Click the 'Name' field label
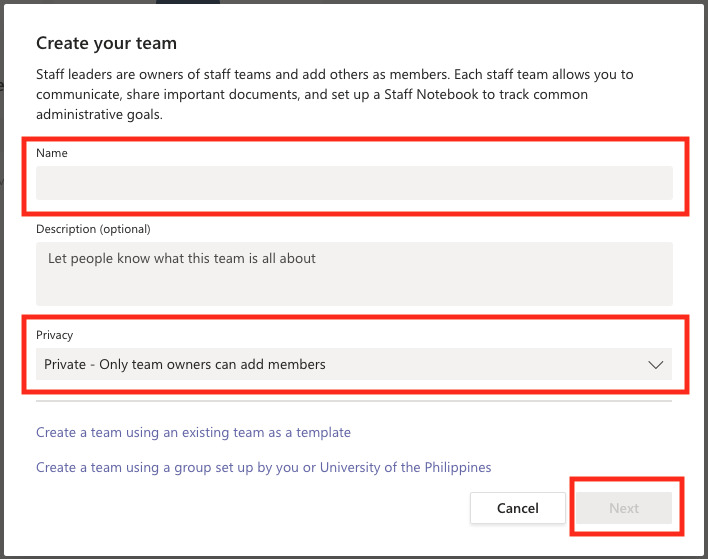This screenshot has height=559, width=708. 52,153
